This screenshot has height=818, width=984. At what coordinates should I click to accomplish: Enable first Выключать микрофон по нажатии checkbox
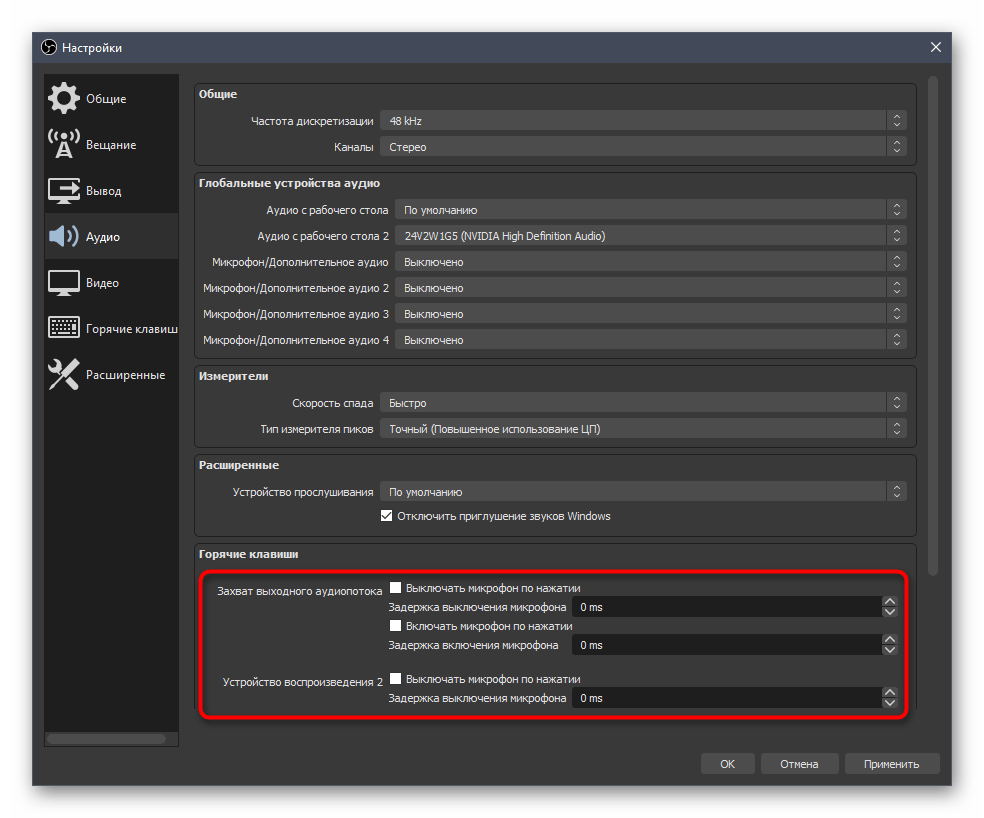coord(396,588)
